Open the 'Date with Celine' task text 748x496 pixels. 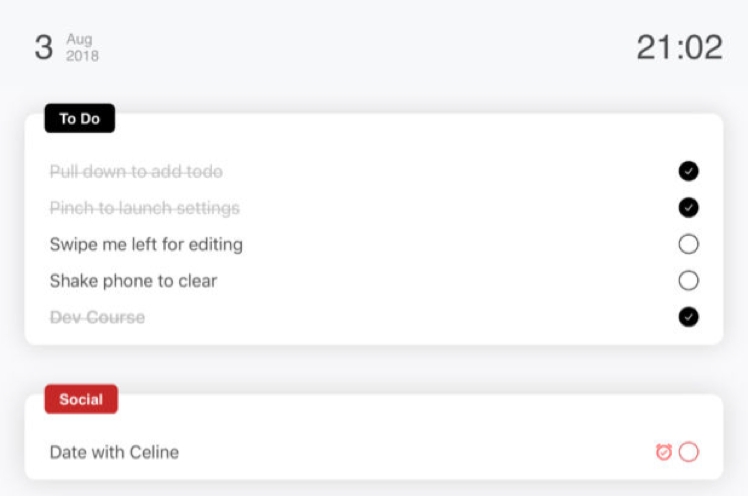[114, 452]
